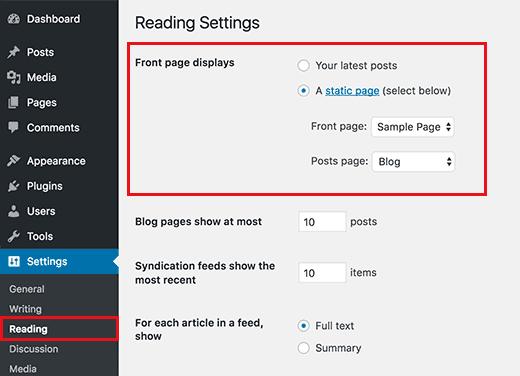Click the Pages icon in the sidebar
520x376 pixels.
14,102
